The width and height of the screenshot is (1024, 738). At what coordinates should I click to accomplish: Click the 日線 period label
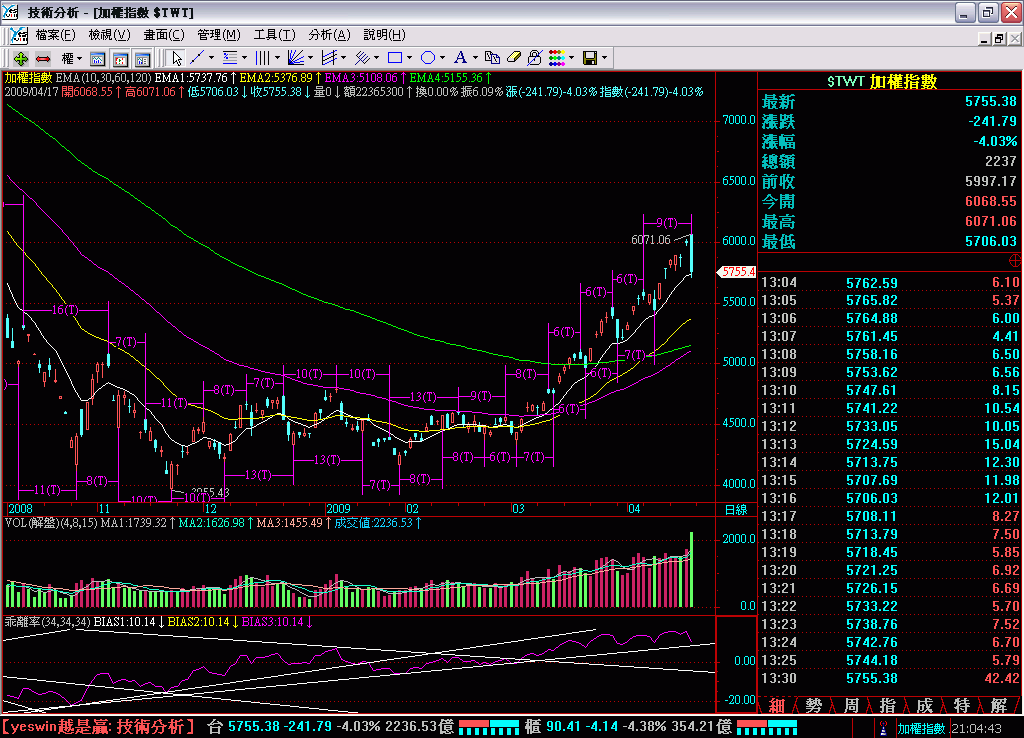coord(736,509)
